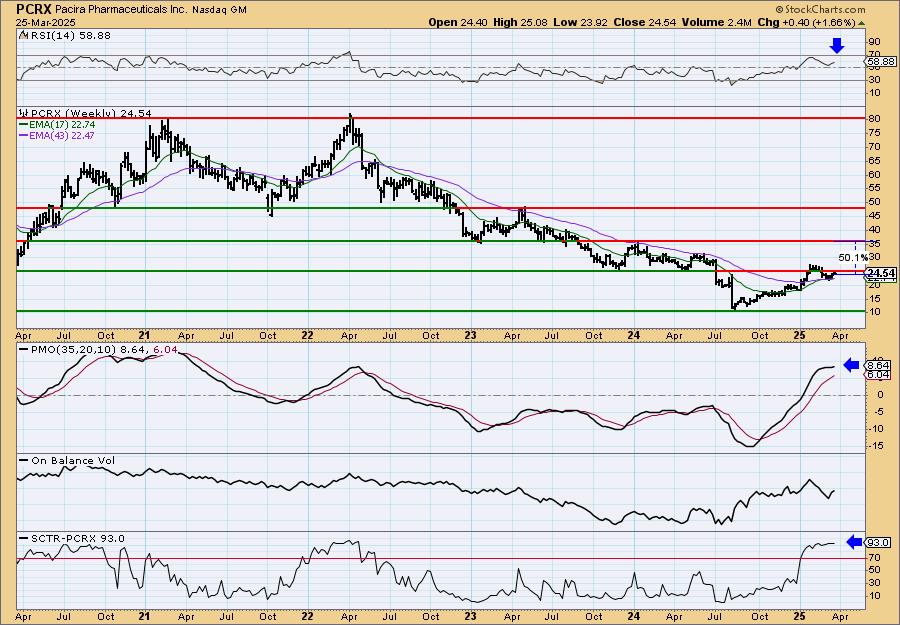This screenshot has height=625, width=900.
Task: Click the 'RSI(14) 58.88' panel label
Action: pos(69,36)
